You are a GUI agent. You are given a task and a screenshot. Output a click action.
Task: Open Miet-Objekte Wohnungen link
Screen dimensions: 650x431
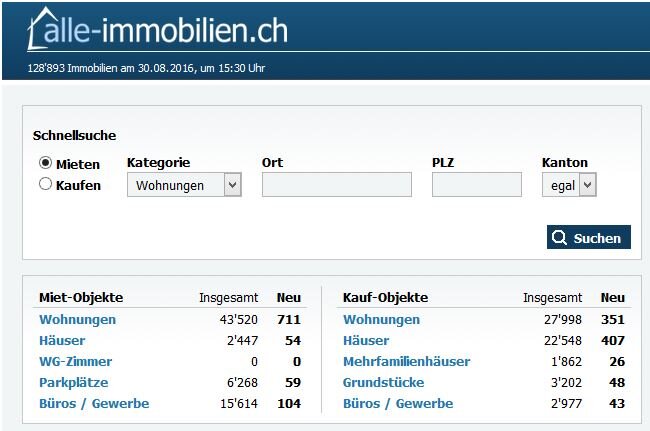(x=77, y=320)
